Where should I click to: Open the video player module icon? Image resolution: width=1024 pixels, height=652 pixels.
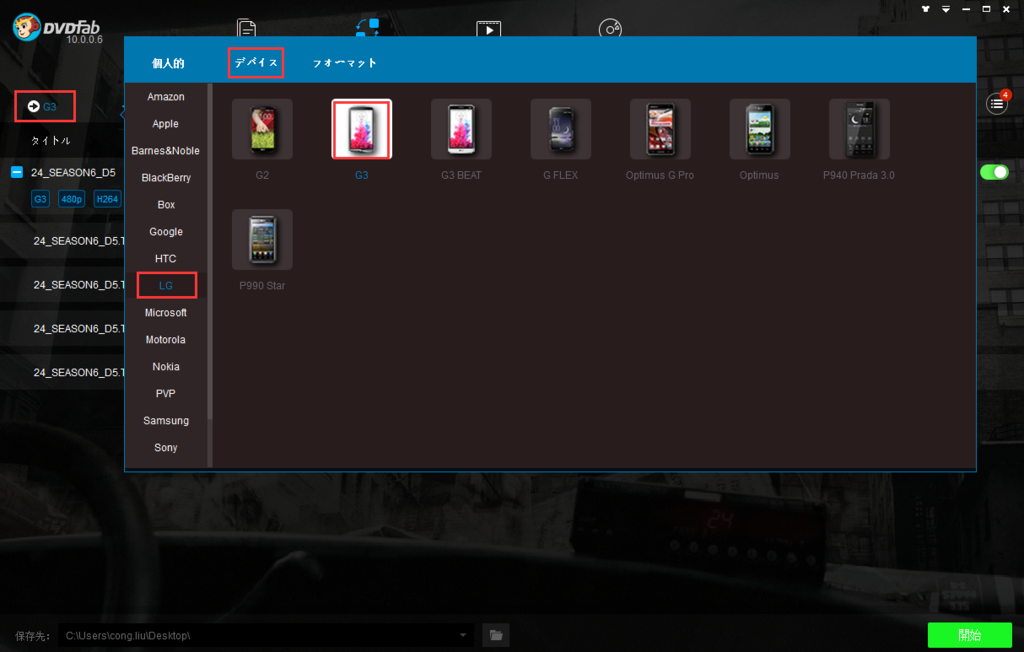click(488, 28)
